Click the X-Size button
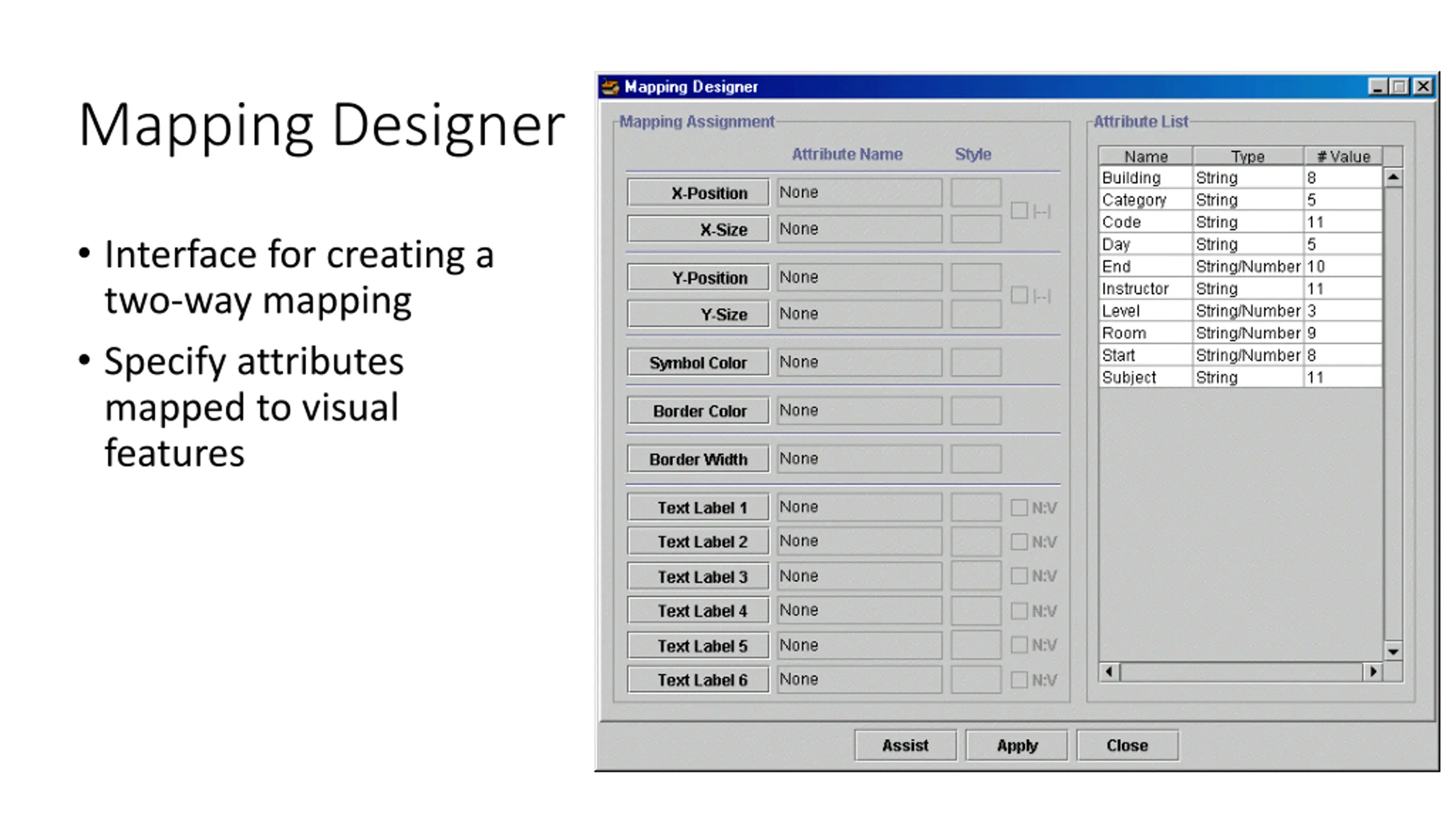 pyautogui.click(x=698, y=229)
